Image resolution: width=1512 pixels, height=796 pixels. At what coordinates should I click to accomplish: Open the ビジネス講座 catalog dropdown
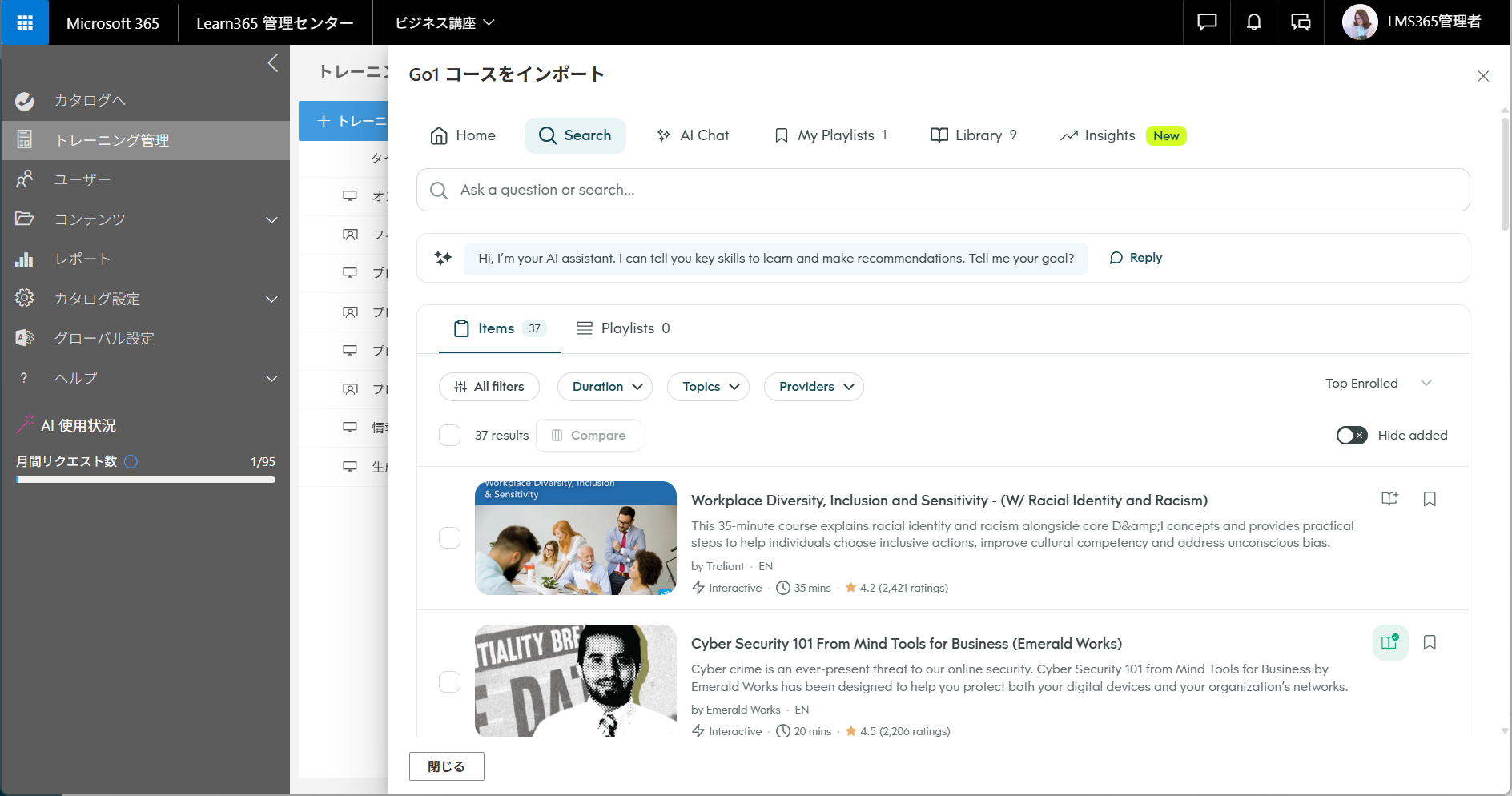[445, 22]
